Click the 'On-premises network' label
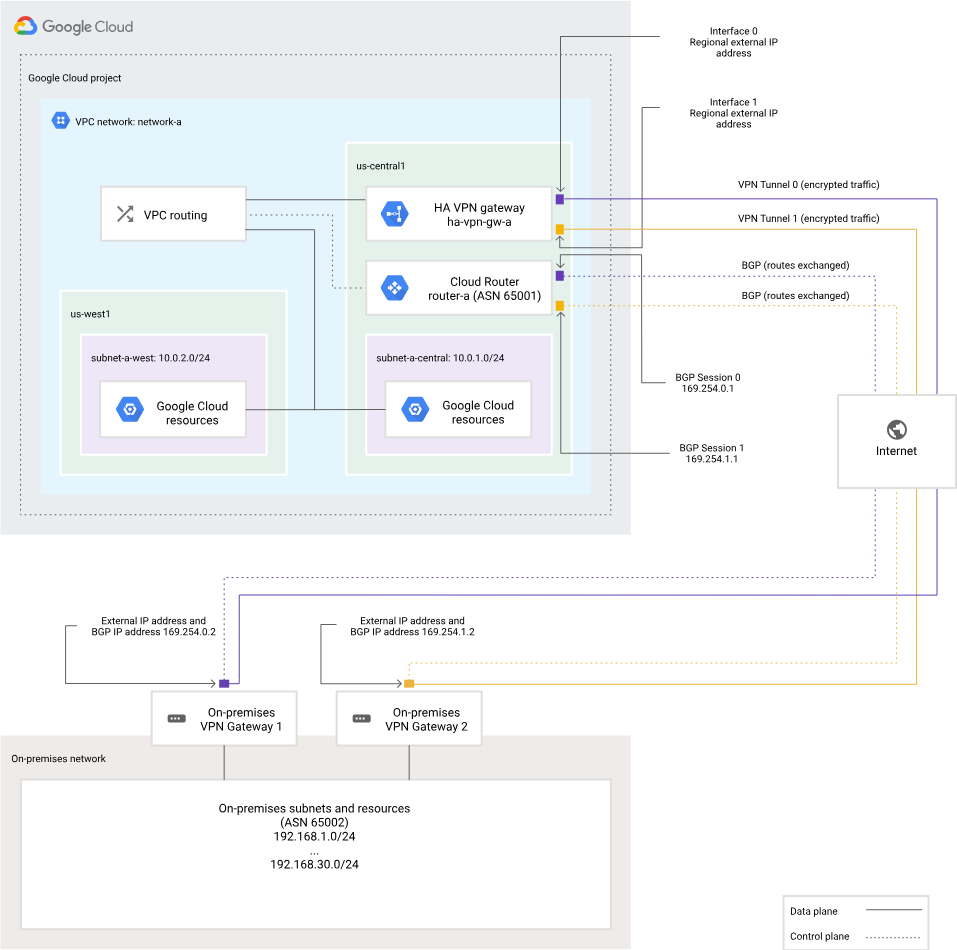The image size is (957, 950). point(59,759)
